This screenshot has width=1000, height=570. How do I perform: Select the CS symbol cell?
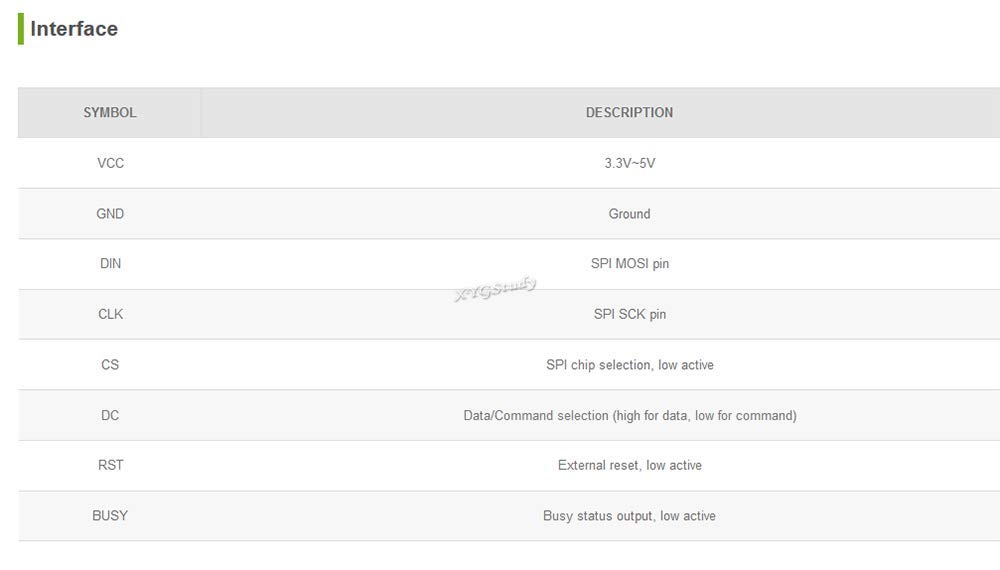click(110, 365)
